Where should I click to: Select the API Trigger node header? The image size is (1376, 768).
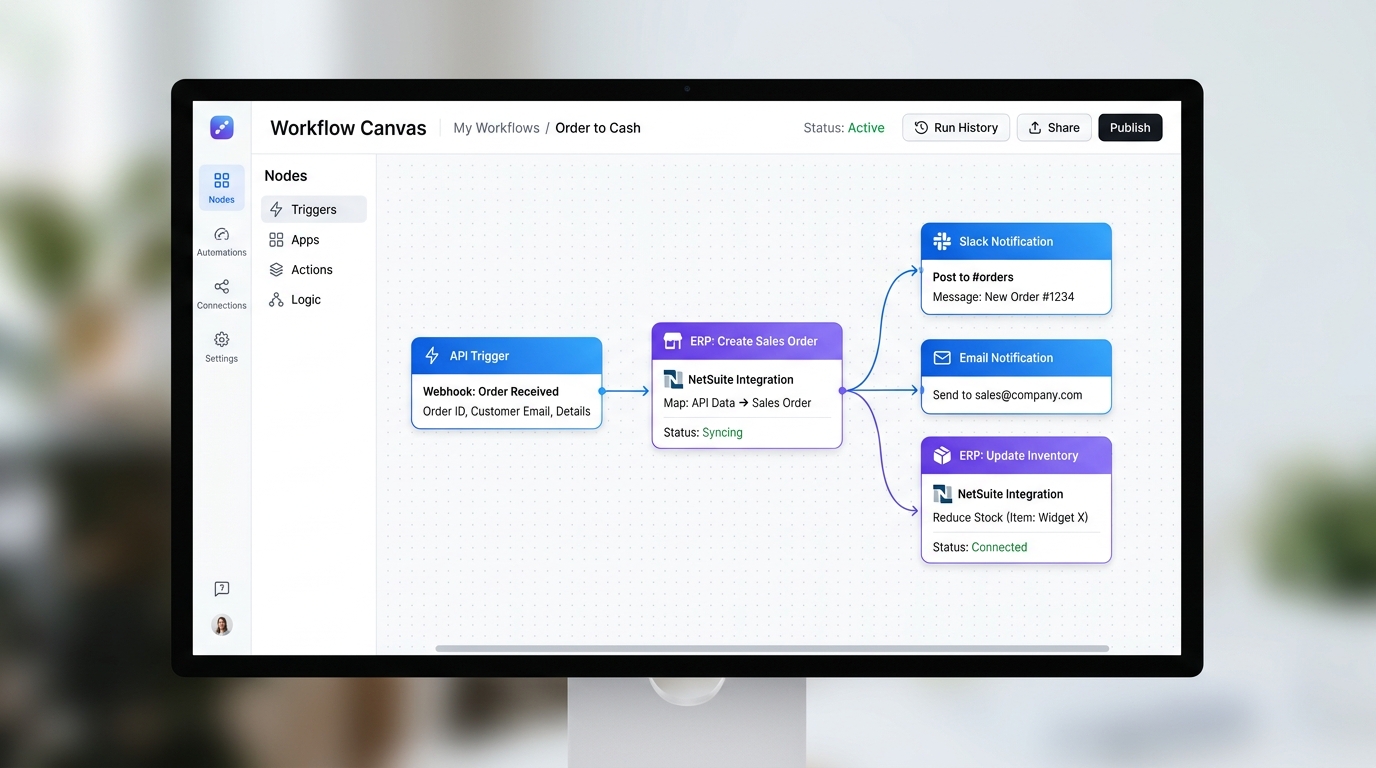(507, 356)
